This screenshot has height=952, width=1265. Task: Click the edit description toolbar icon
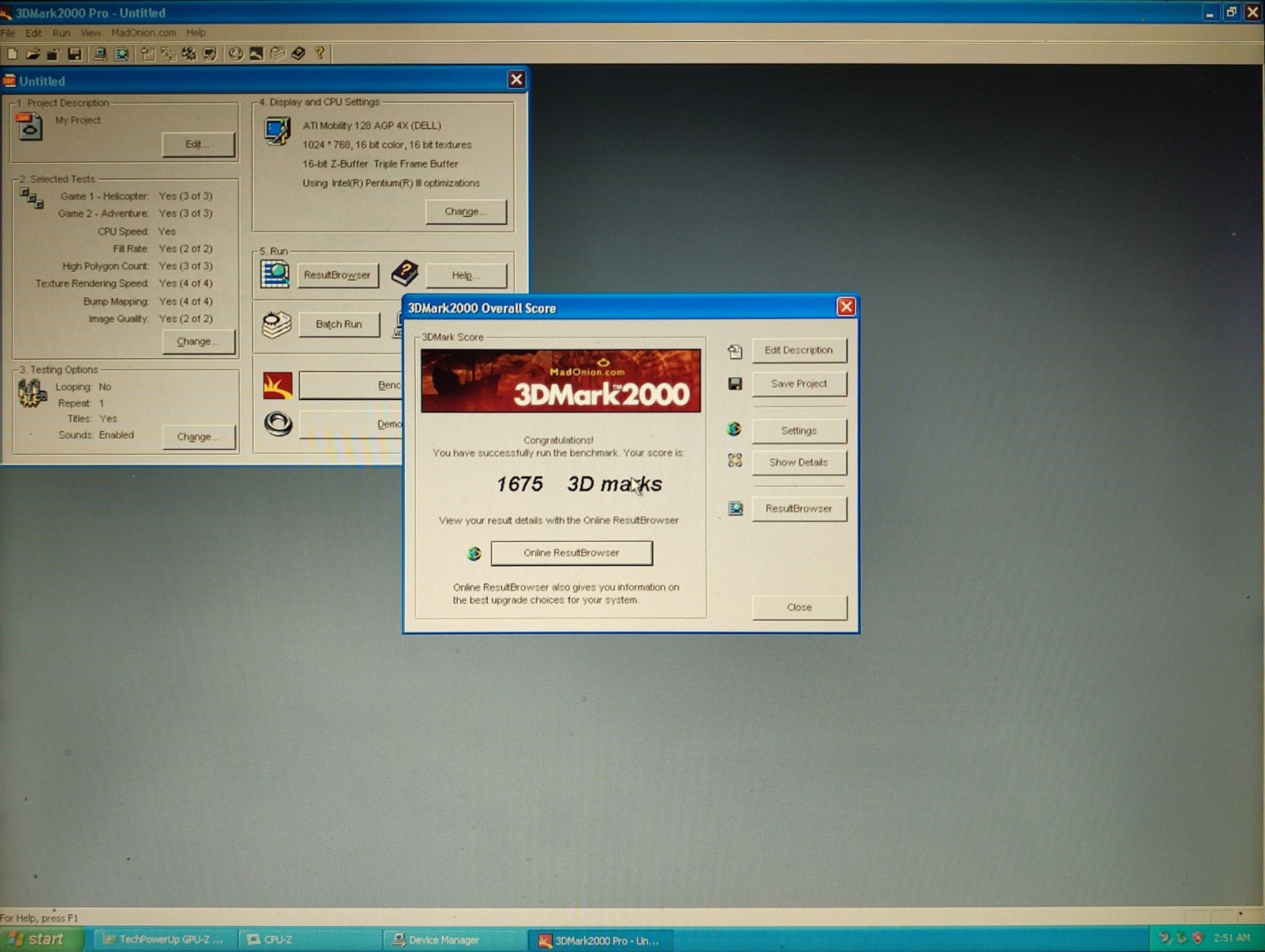[x=148, y=54]
